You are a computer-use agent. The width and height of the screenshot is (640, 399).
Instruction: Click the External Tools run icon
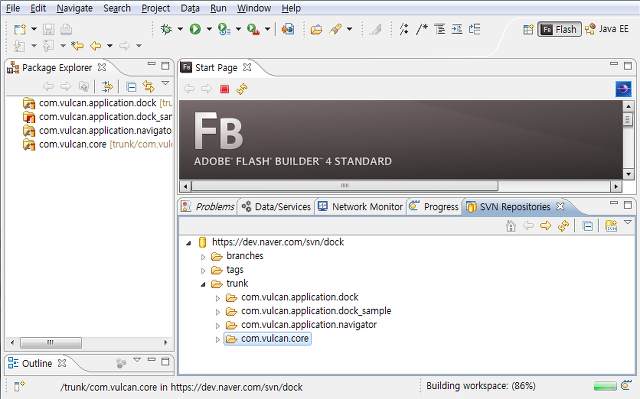pyautogui.click(x=253, y=29)
